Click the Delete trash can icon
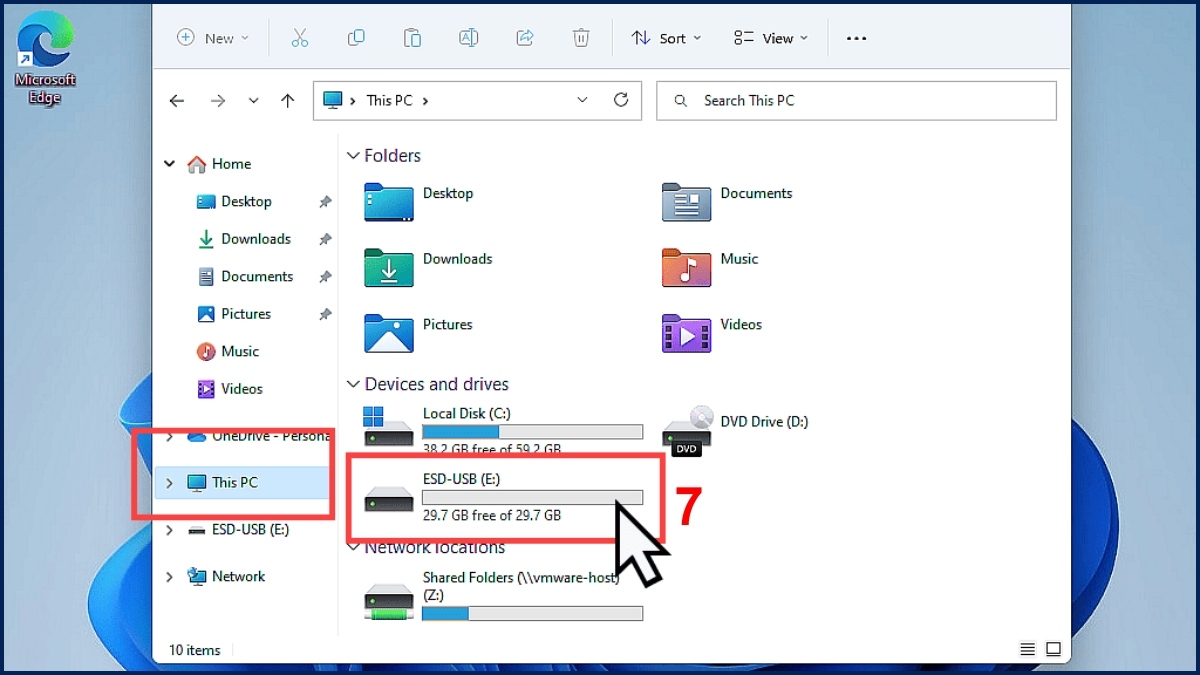 coord(581,38)
